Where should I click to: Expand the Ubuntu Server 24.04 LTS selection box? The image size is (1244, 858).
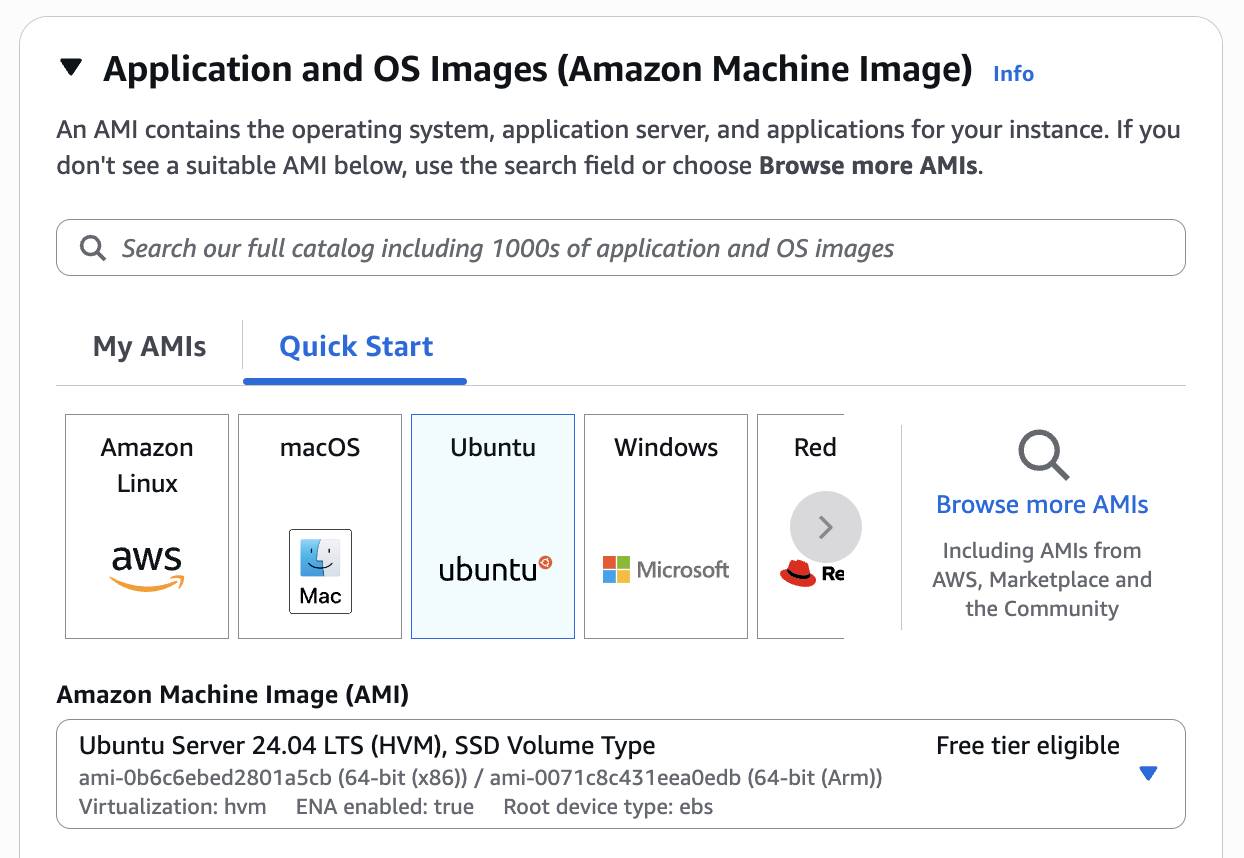[x=500, y=773]
